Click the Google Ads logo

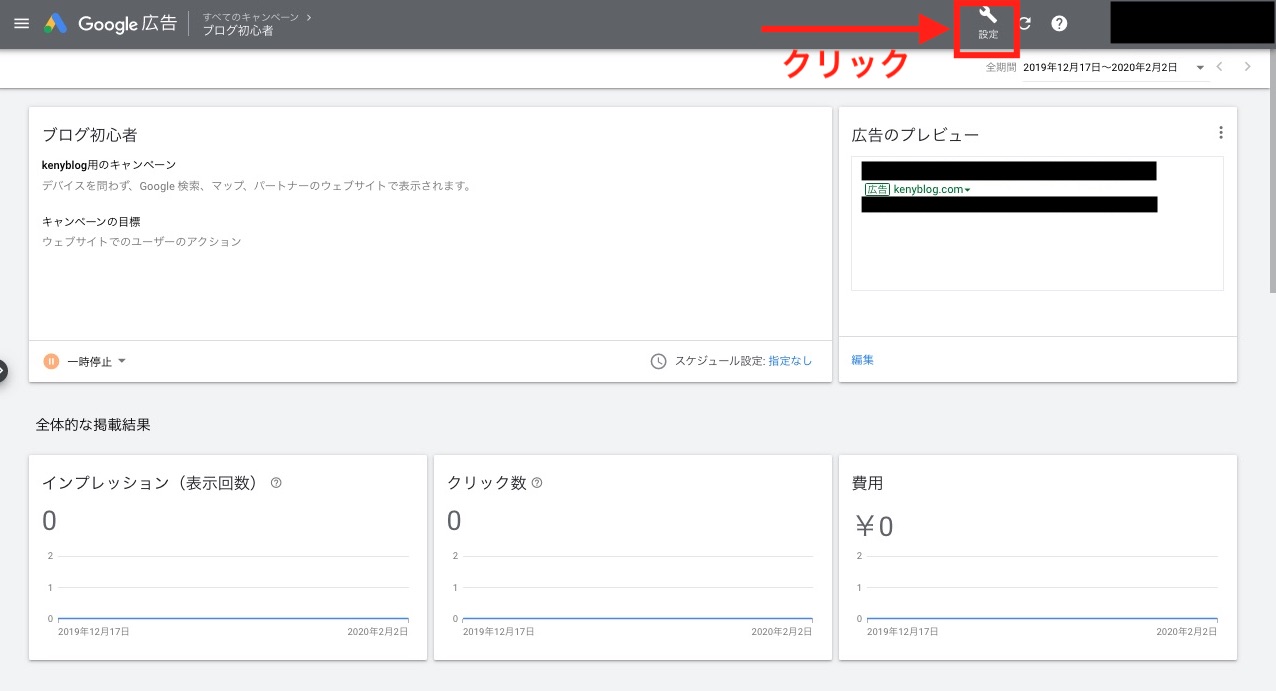coord(55,24)
